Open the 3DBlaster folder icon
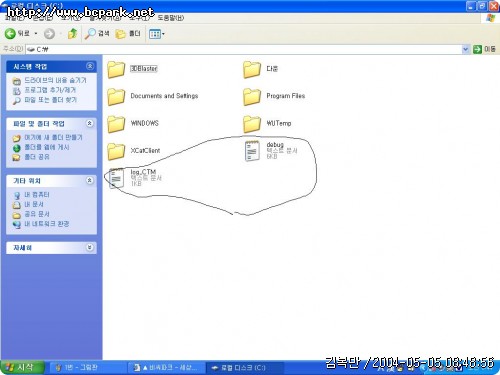This screenshot has width=500, height=375. (x=116, y=69)
